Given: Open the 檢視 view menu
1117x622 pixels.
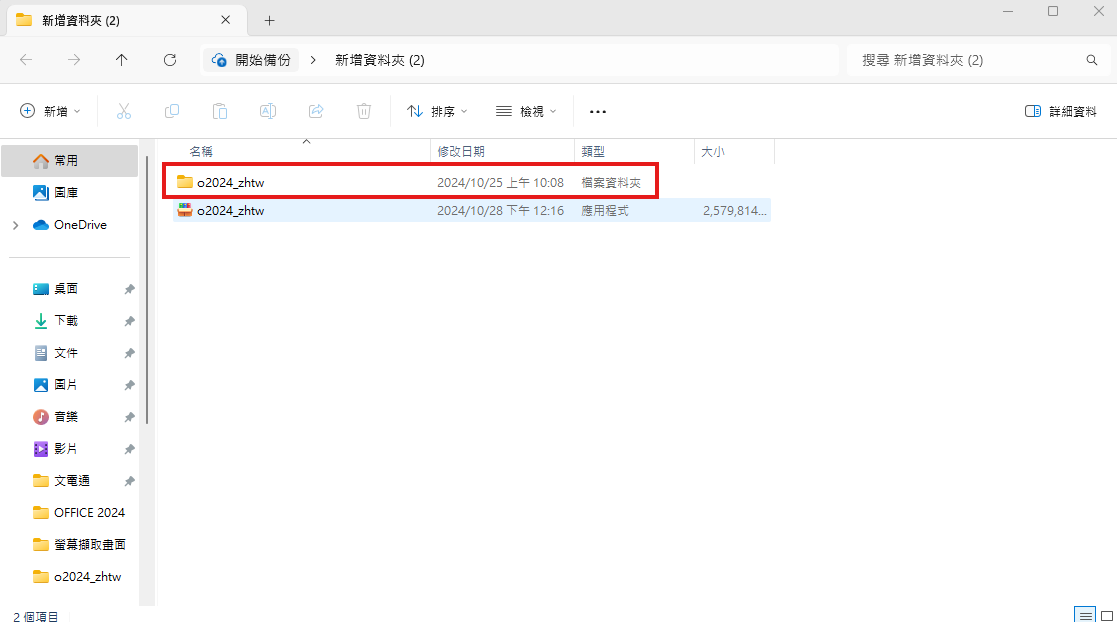Looking at the screenshot, I should click(526, 111).
